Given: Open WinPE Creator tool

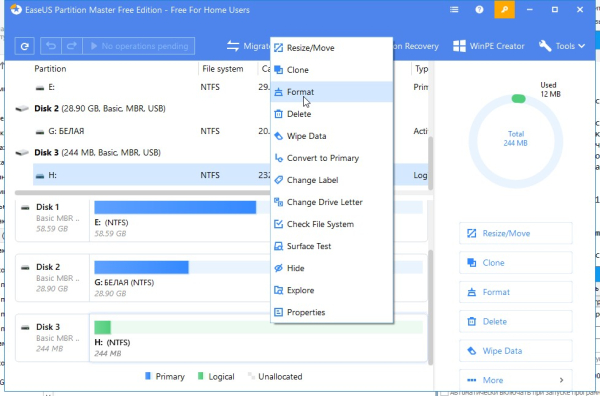Looking at the screenshot, I should click(488, 46).
